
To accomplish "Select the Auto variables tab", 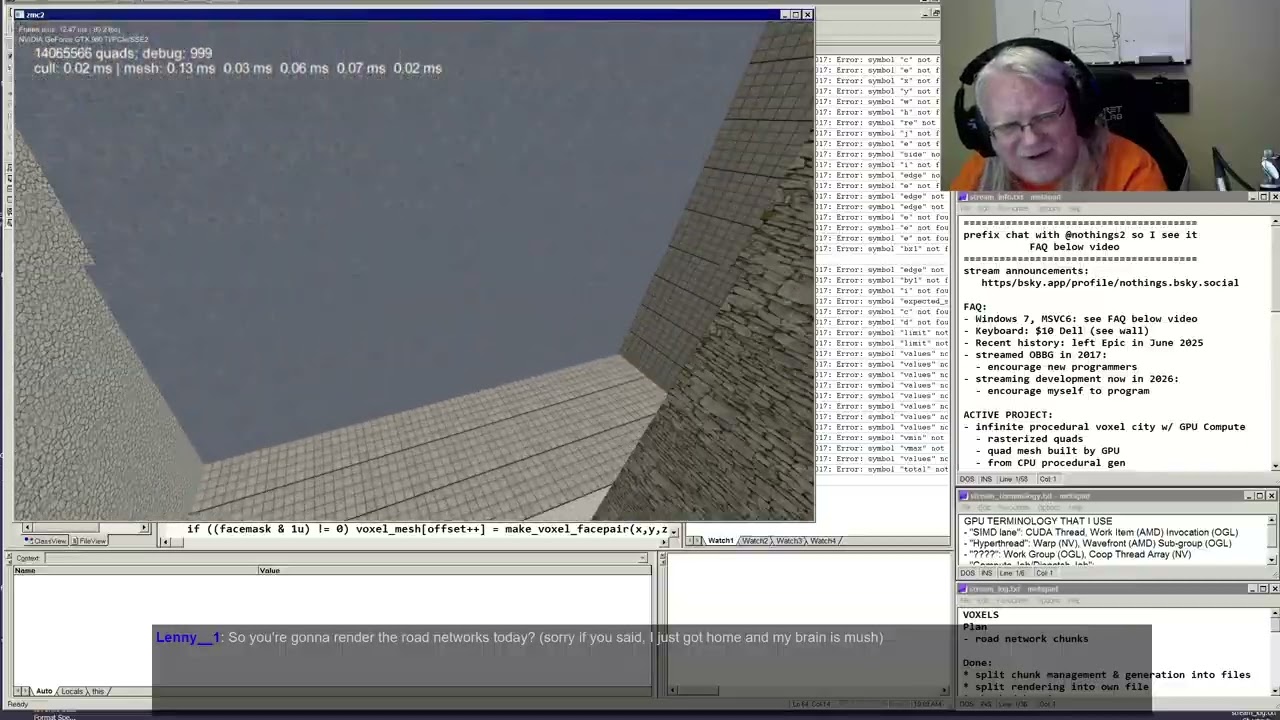I will point(43,691).
